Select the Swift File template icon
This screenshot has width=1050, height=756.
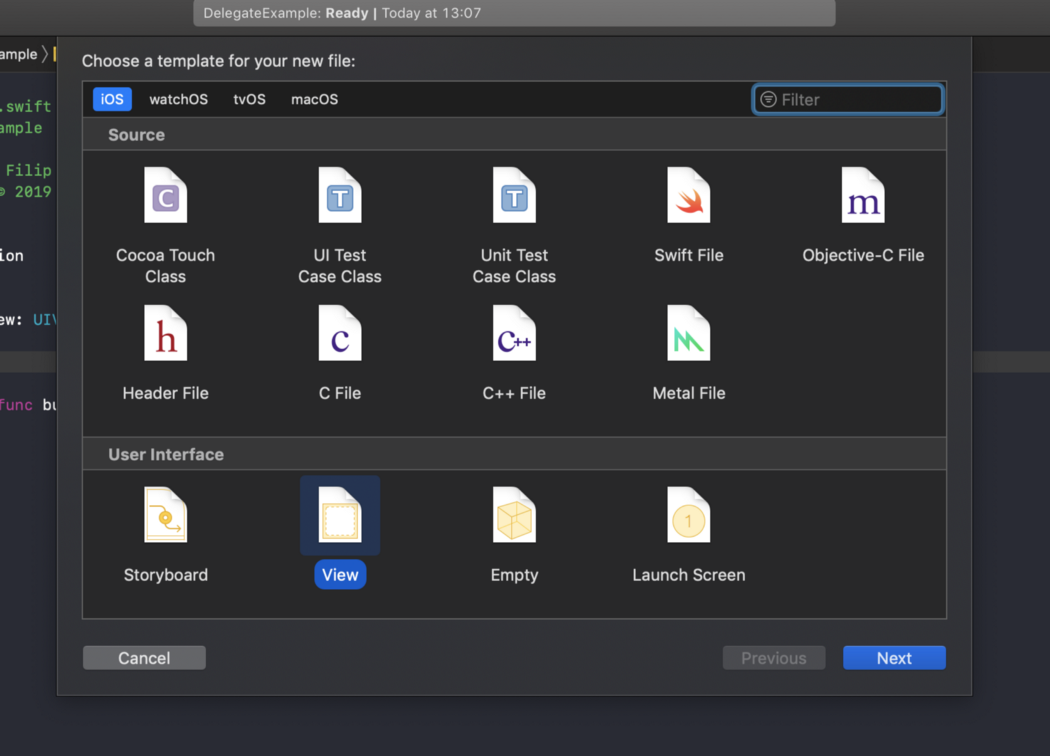point(688,195)
